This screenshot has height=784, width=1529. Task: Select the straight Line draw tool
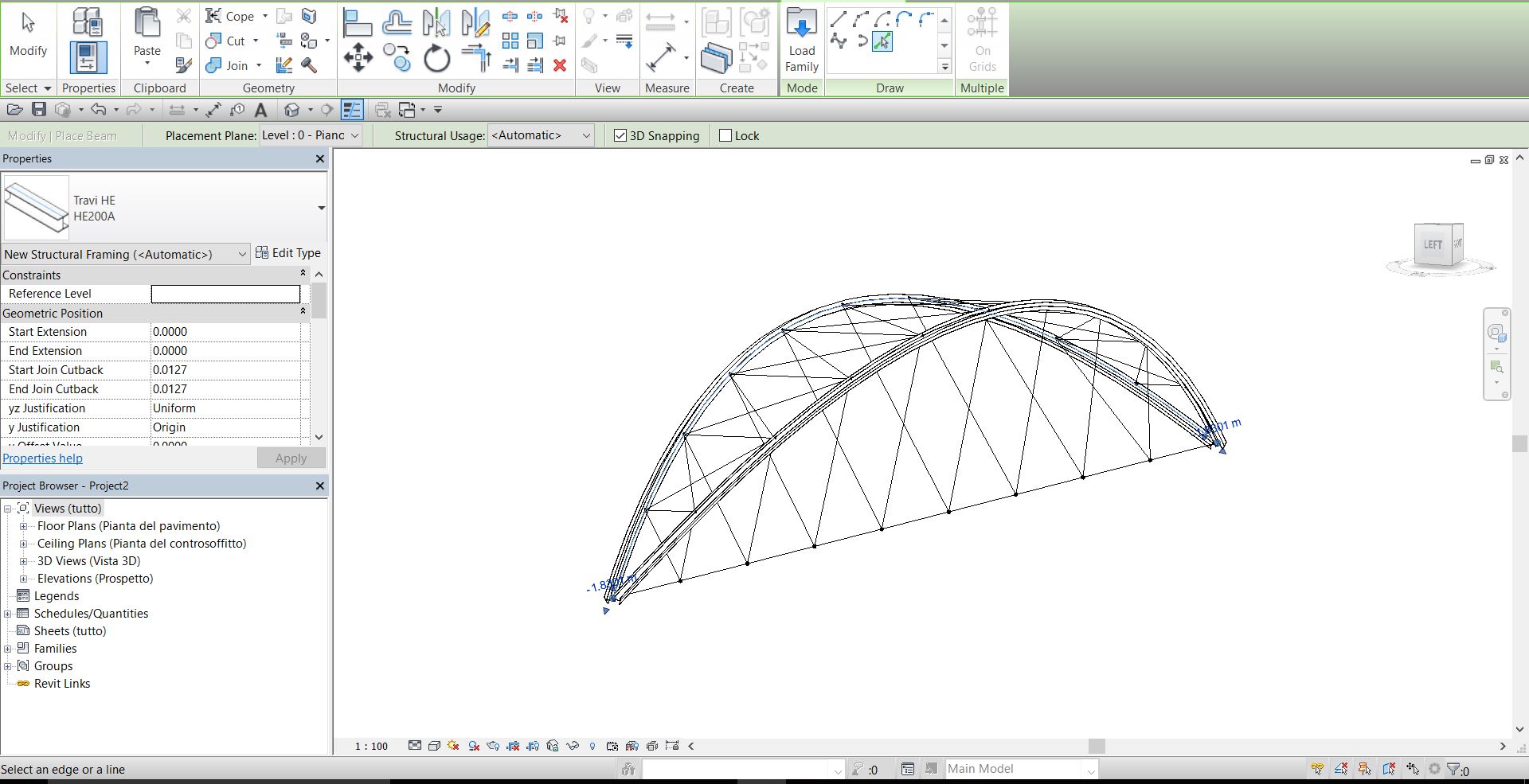tap(839, 20)
